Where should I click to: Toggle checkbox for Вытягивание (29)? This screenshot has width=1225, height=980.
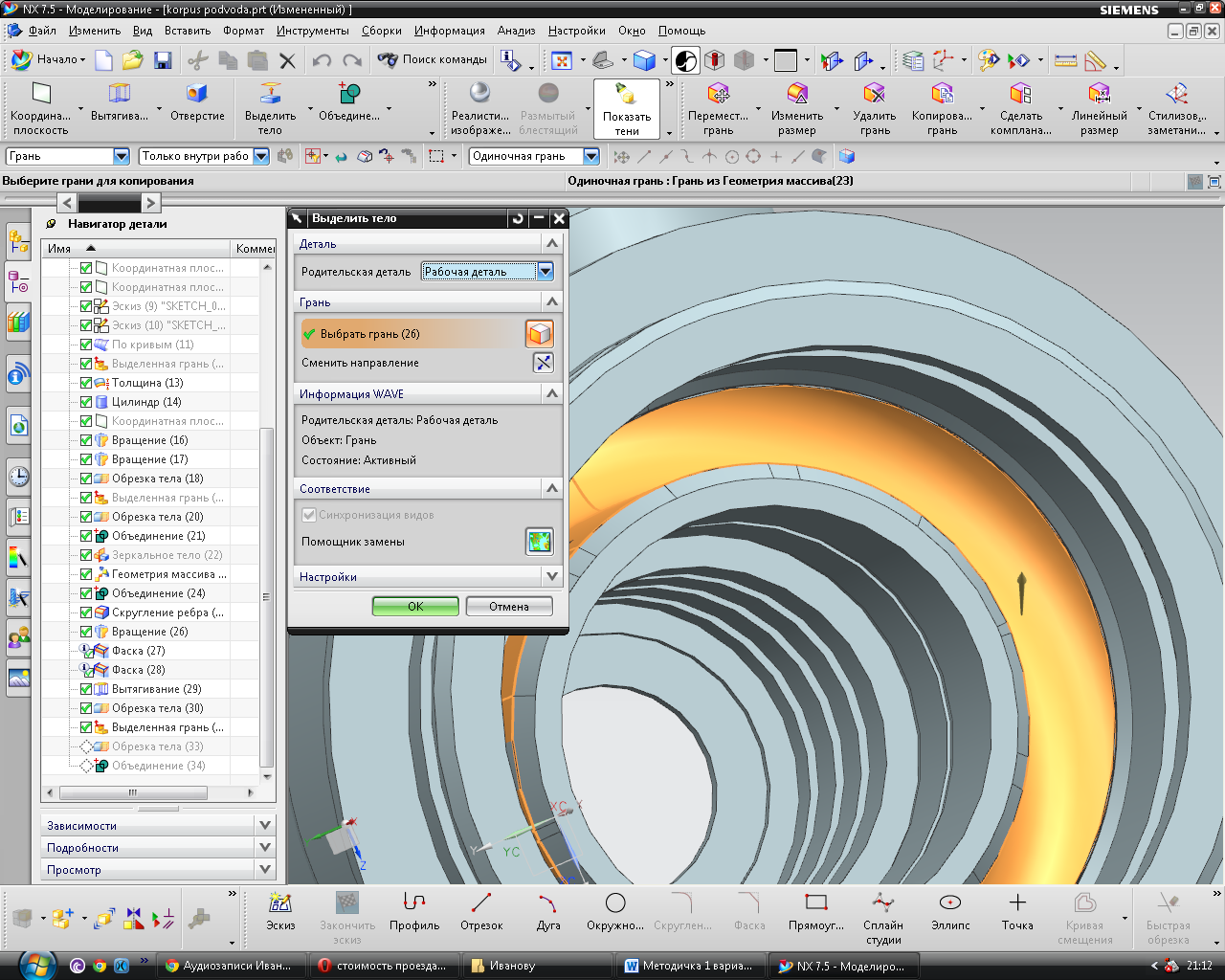point(86,689)
